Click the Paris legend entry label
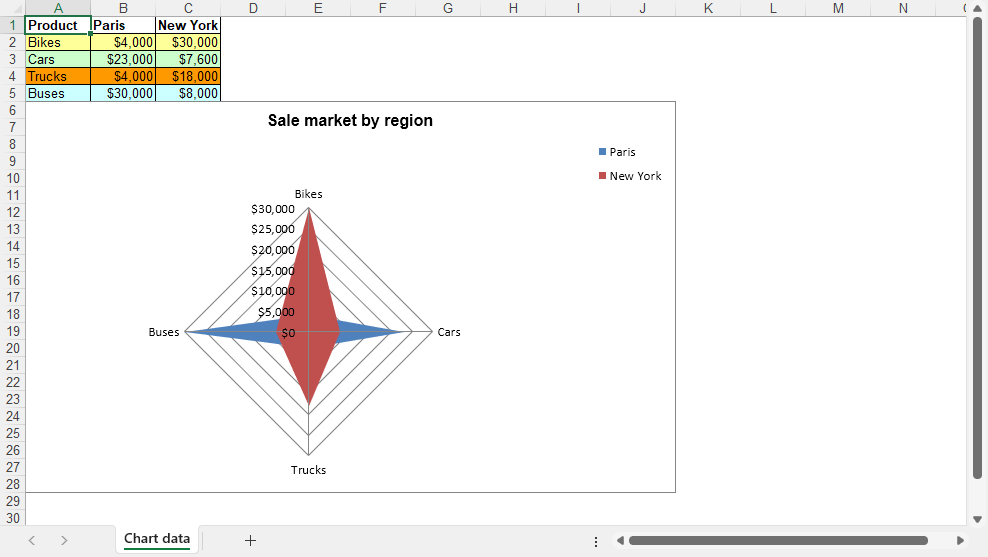The height and width of the screenshot is (557, 988). [x=623, y=152]
